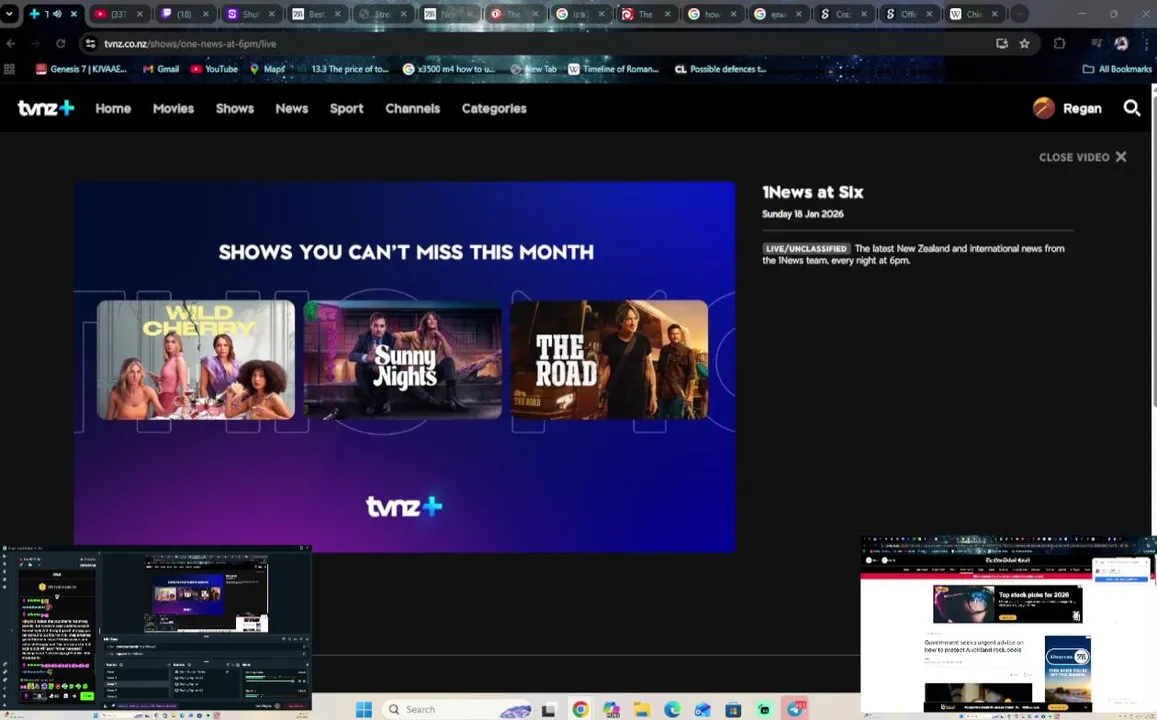The image size is (1157, 720).
Task: Open the green app icon beside Store
Action: point(764,710)
